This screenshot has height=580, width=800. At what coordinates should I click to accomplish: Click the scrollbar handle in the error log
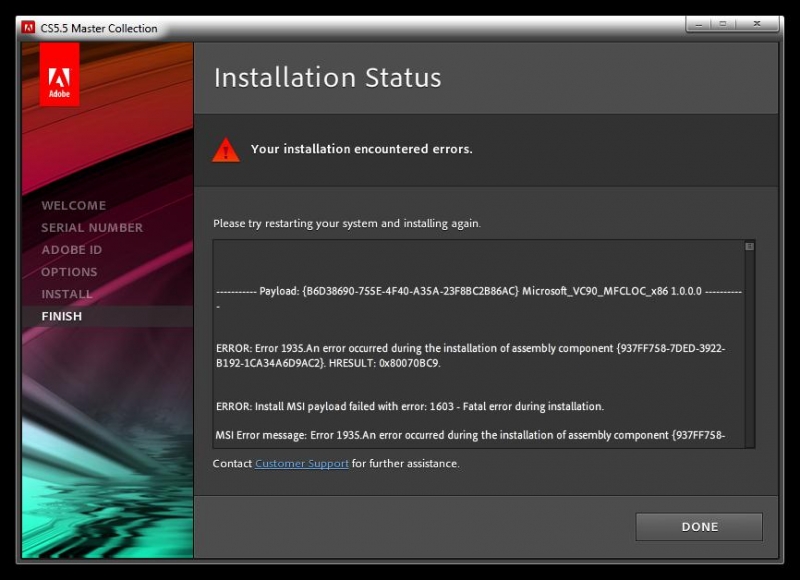[749, 246]
